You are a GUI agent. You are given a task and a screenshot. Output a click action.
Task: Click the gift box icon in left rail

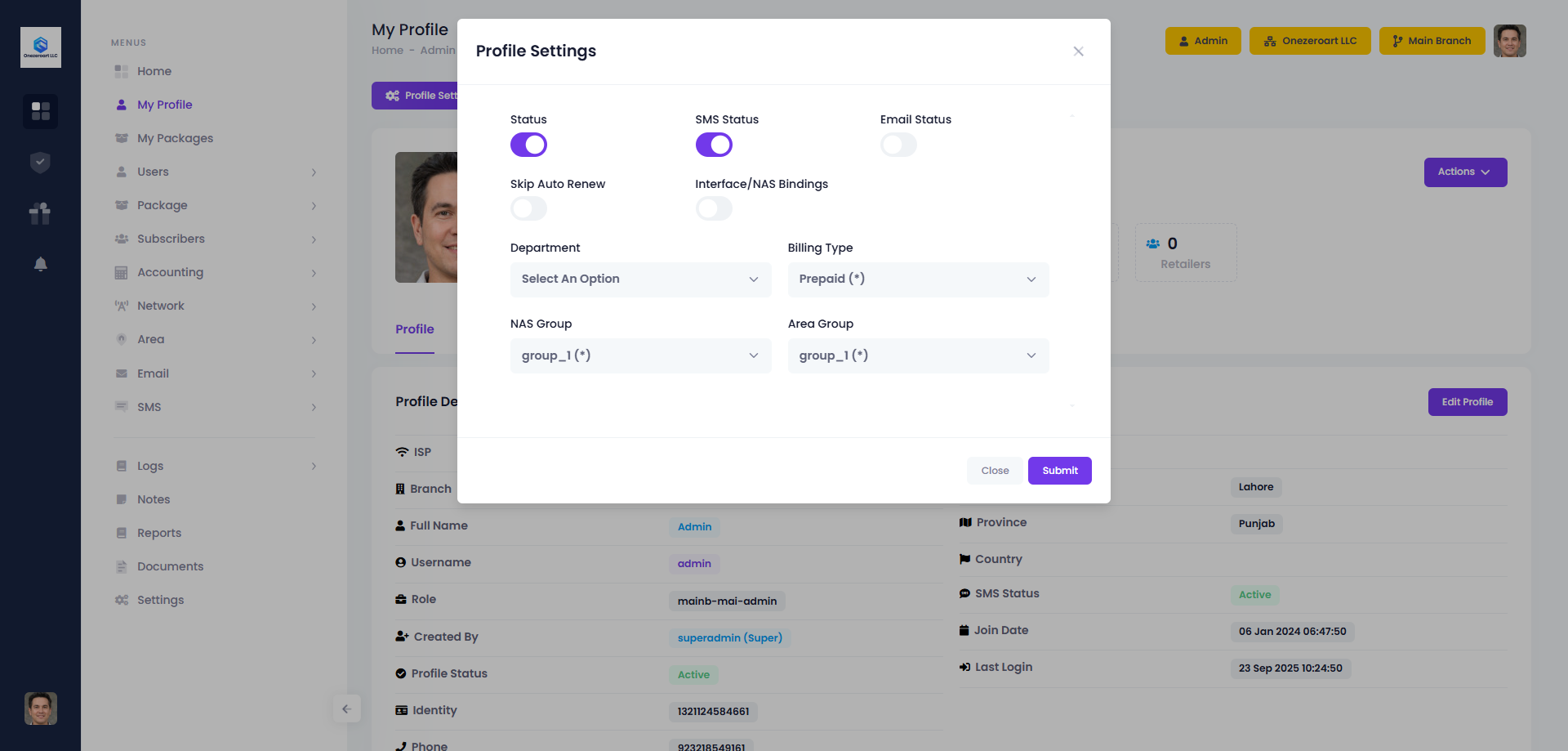[40, 213]
